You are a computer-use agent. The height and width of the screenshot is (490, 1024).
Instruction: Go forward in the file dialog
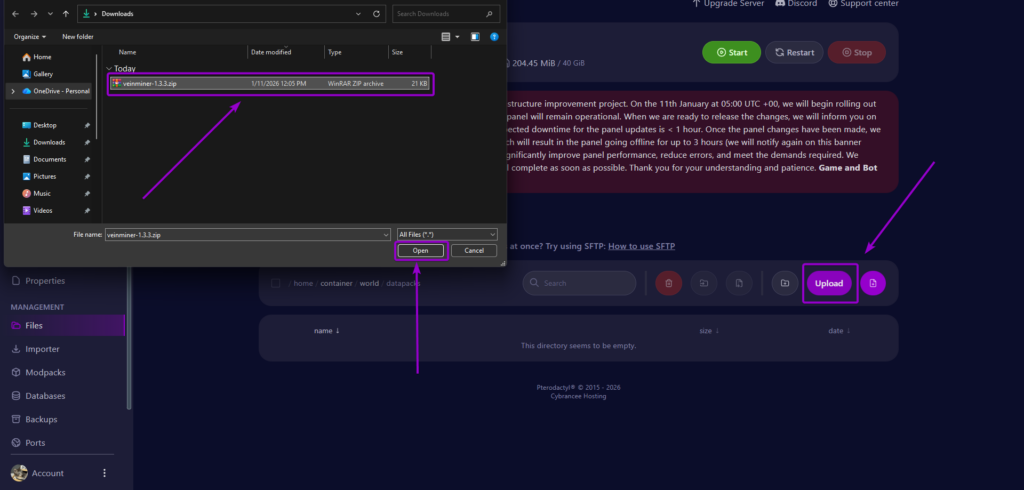(x=33, y=14)
